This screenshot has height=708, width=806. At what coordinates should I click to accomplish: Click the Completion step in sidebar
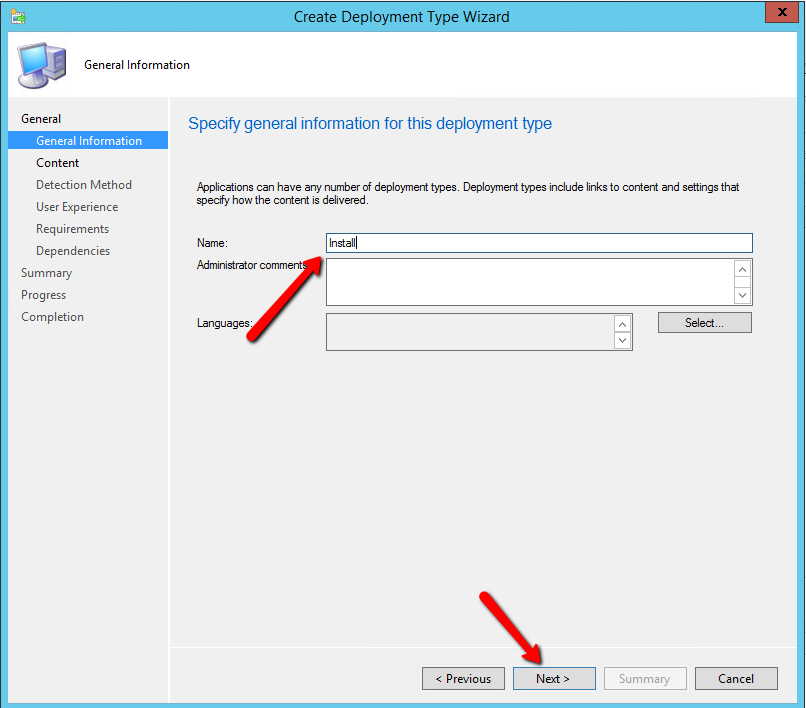[53, 317]
